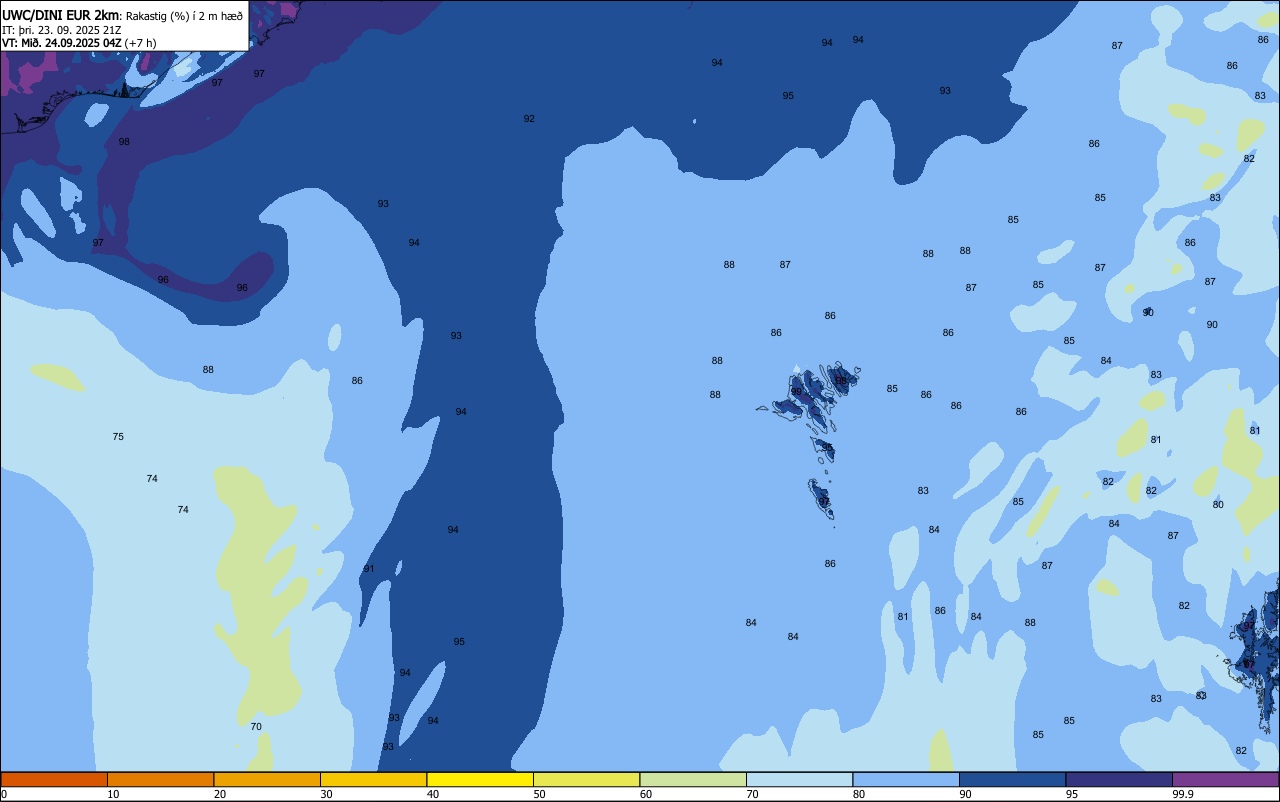
Task: Click the purple legend swatch above 99.9
Action: 1225,779
